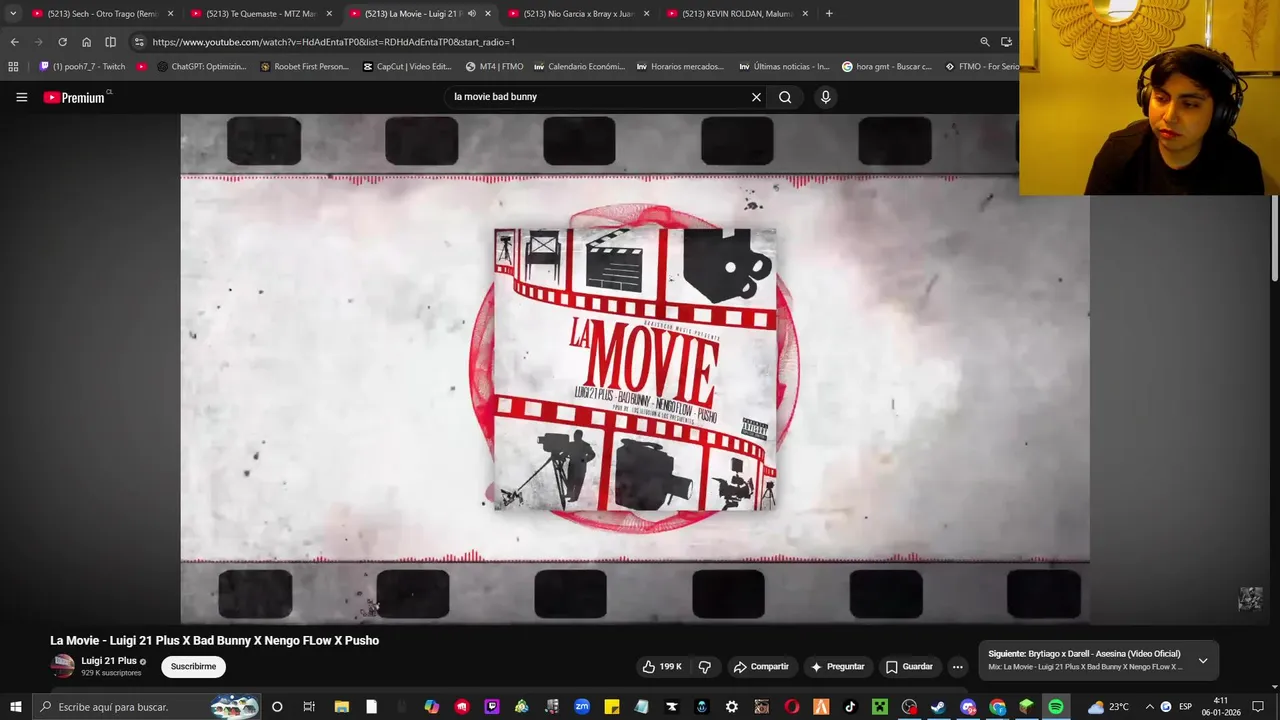
Task: Click the 929 K suscriptores text
Action: click(x=111, y=673)
